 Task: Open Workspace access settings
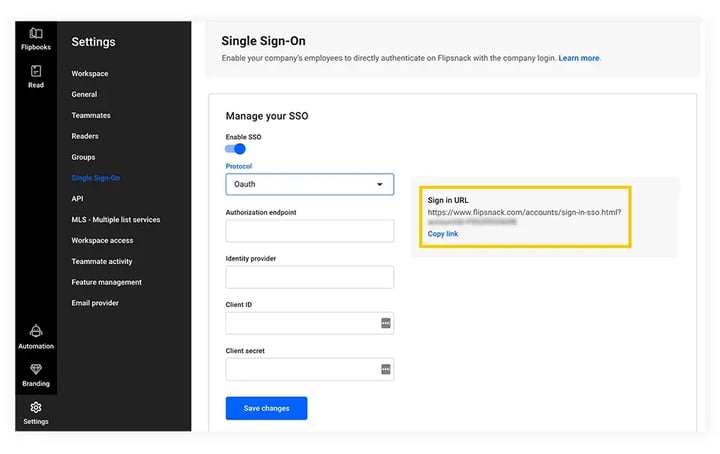point(102,240)
